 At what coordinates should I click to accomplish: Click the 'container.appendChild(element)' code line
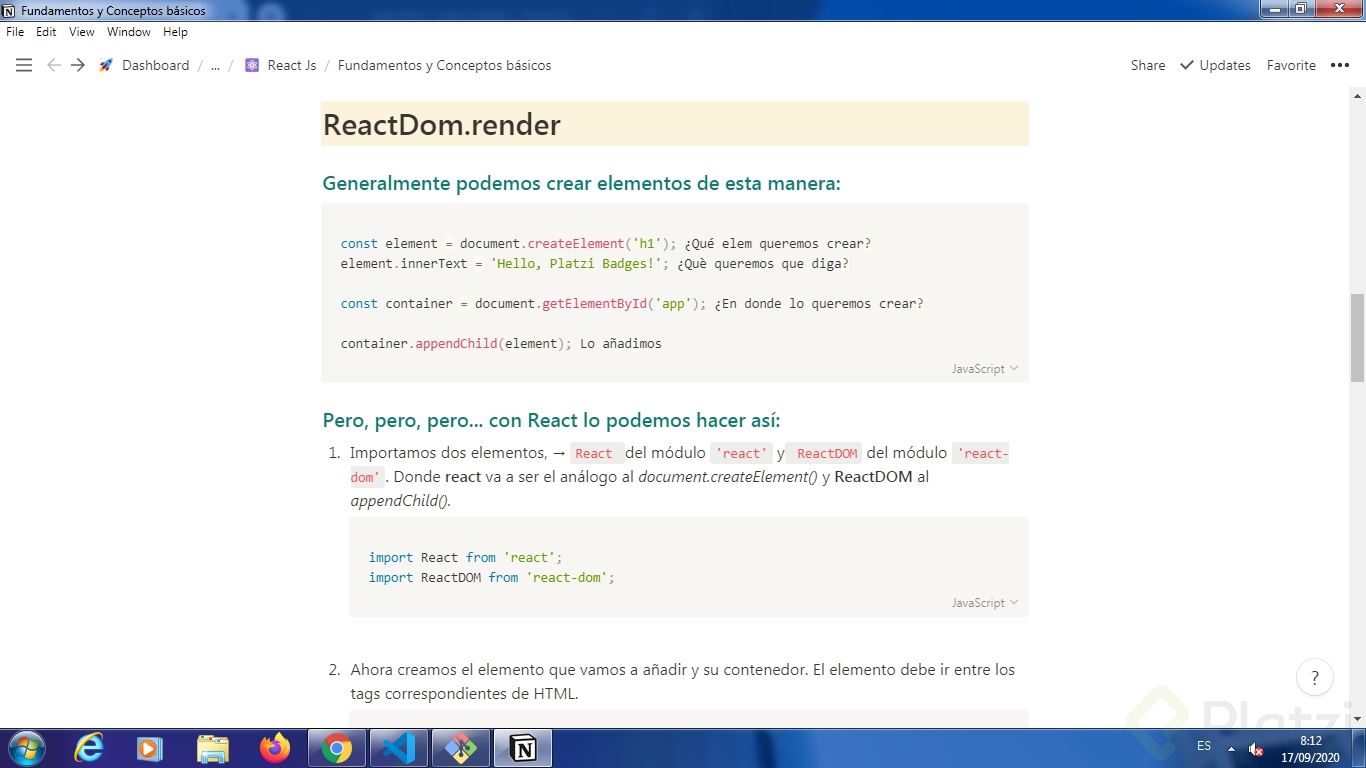point(501,344)
